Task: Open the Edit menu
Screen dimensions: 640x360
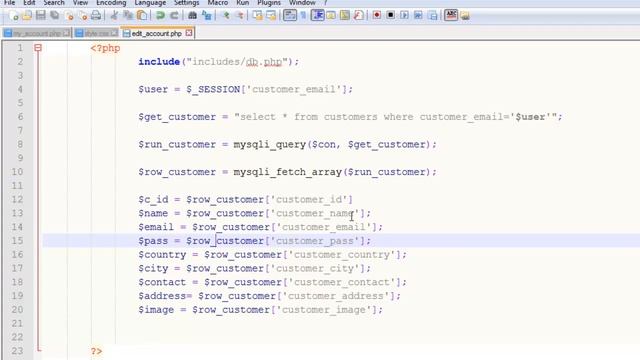Action: [x=29, y=3]
